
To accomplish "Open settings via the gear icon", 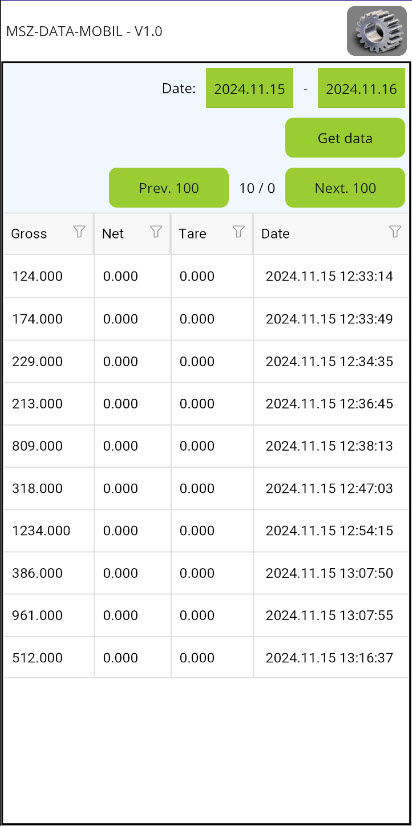I will point(377,31).
